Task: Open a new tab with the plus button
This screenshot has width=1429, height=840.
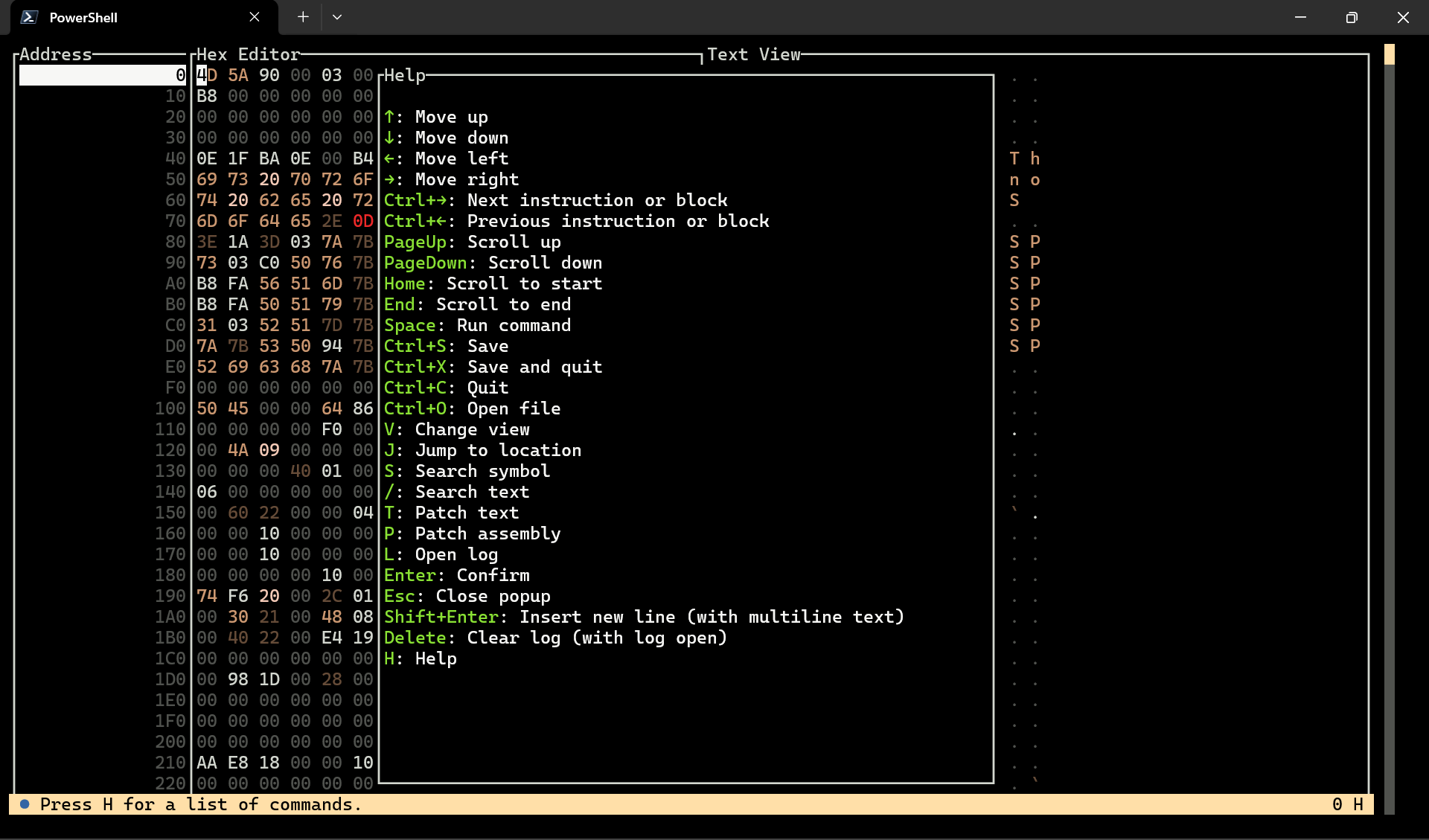Action: [303, 17]
